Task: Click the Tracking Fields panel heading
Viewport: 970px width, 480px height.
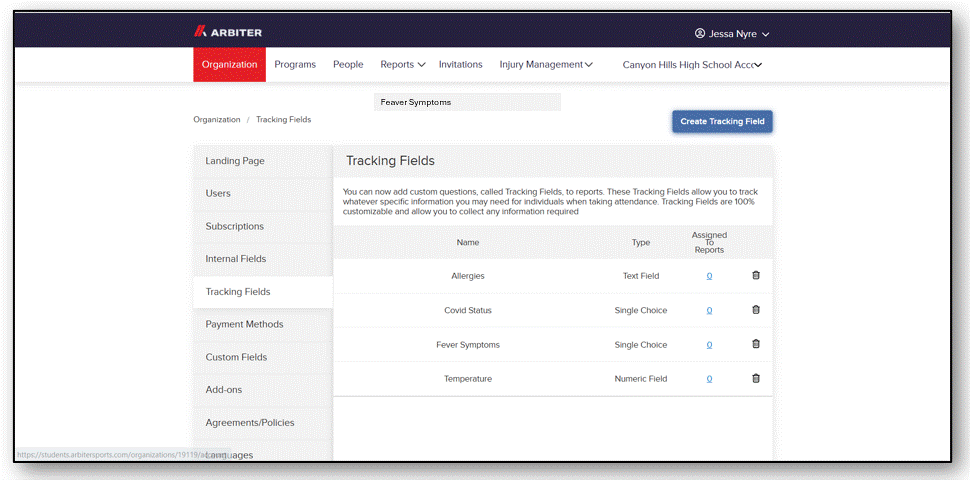Action: click(390, 161)
